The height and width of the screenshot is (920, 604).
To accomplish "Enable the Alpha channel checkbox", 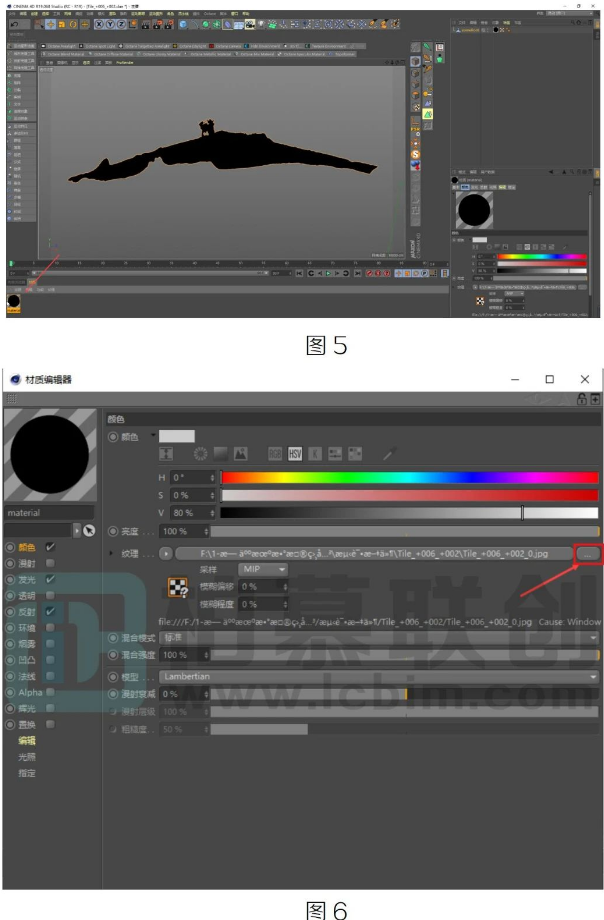I will pyautogui.click(x=50, y=692).
